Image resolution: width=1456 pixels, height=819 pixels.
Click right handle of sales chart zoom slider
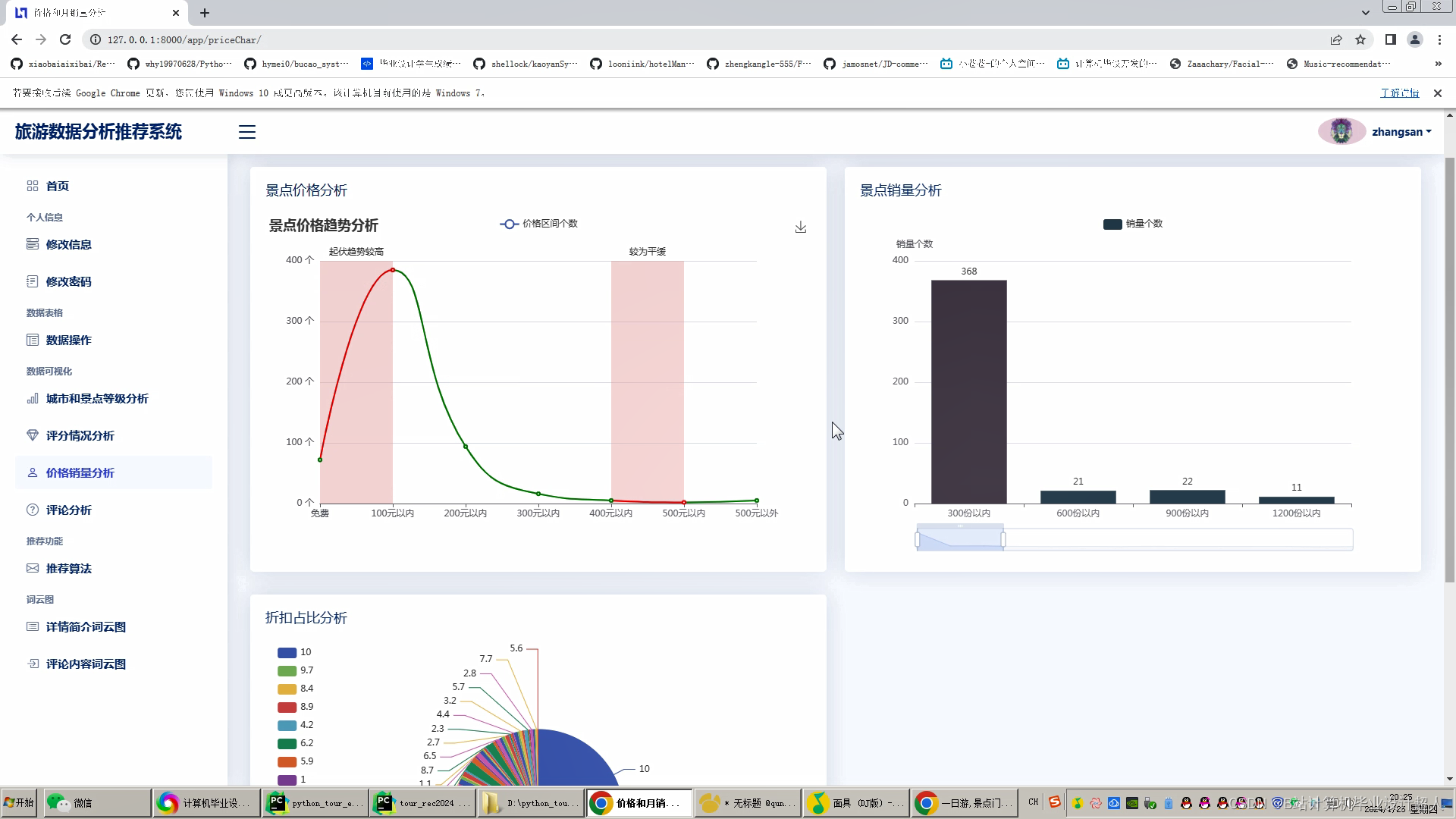click(1003, 539)
